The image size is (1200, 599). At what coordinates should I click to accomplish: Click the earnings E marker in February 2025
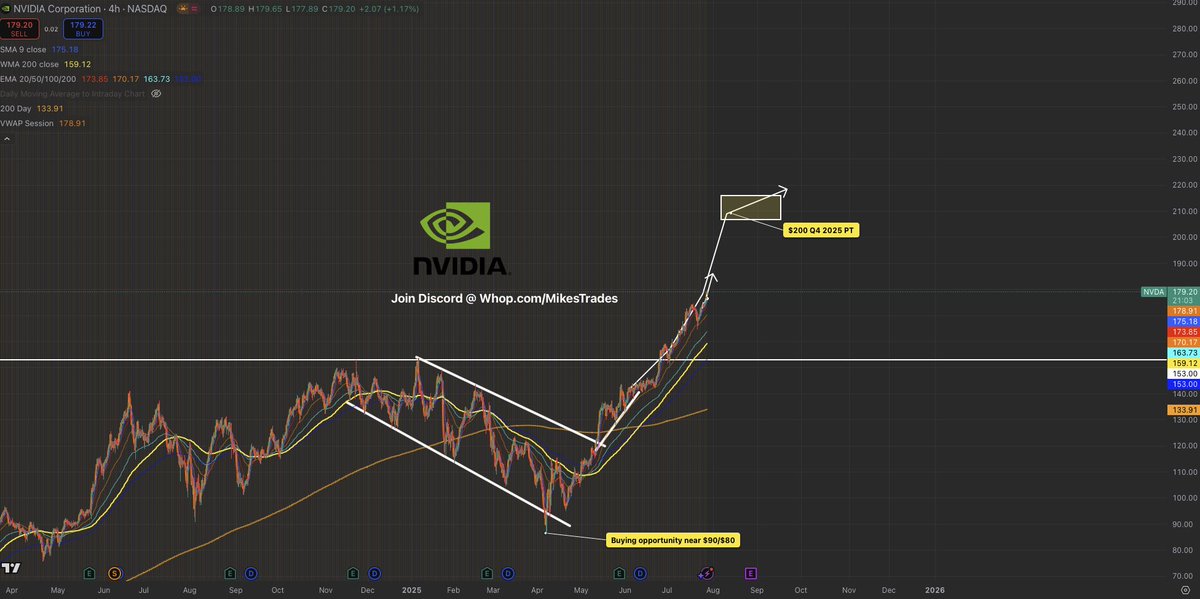[x=486, y=573]
